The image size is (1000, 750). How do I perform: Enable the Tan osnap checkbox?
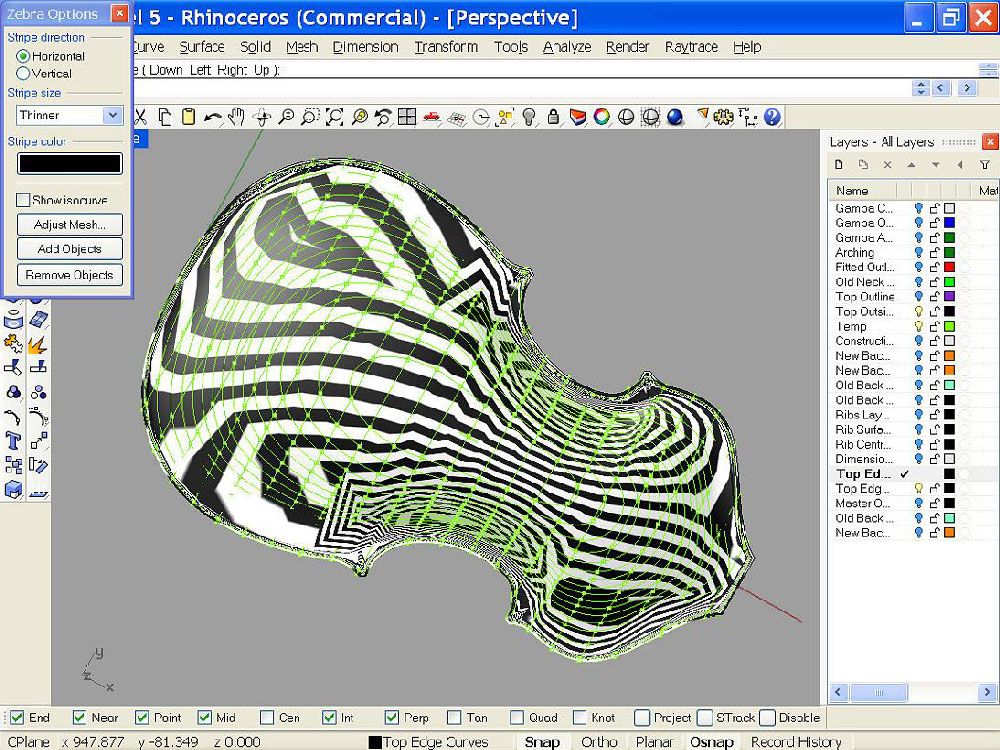click(454, 717)
